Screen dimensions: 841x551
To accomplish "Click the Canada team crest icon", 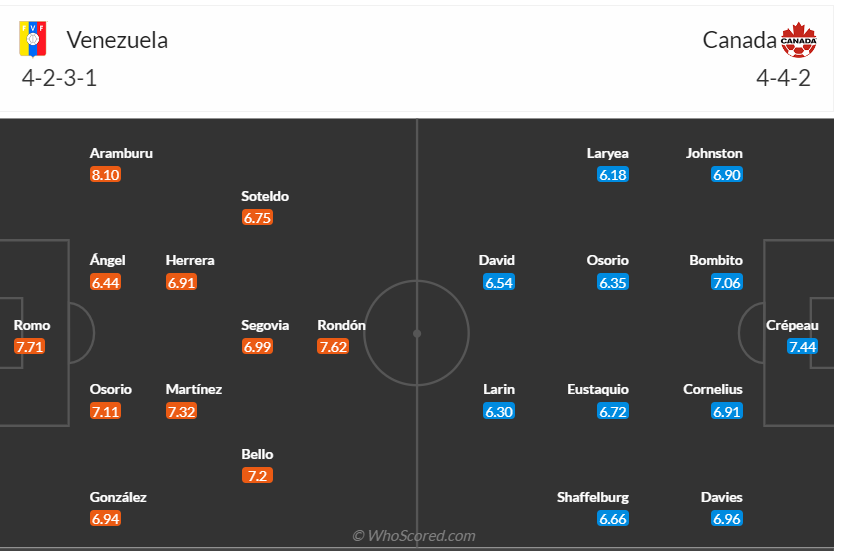I will pyautogui.click(x=799, y=40).
